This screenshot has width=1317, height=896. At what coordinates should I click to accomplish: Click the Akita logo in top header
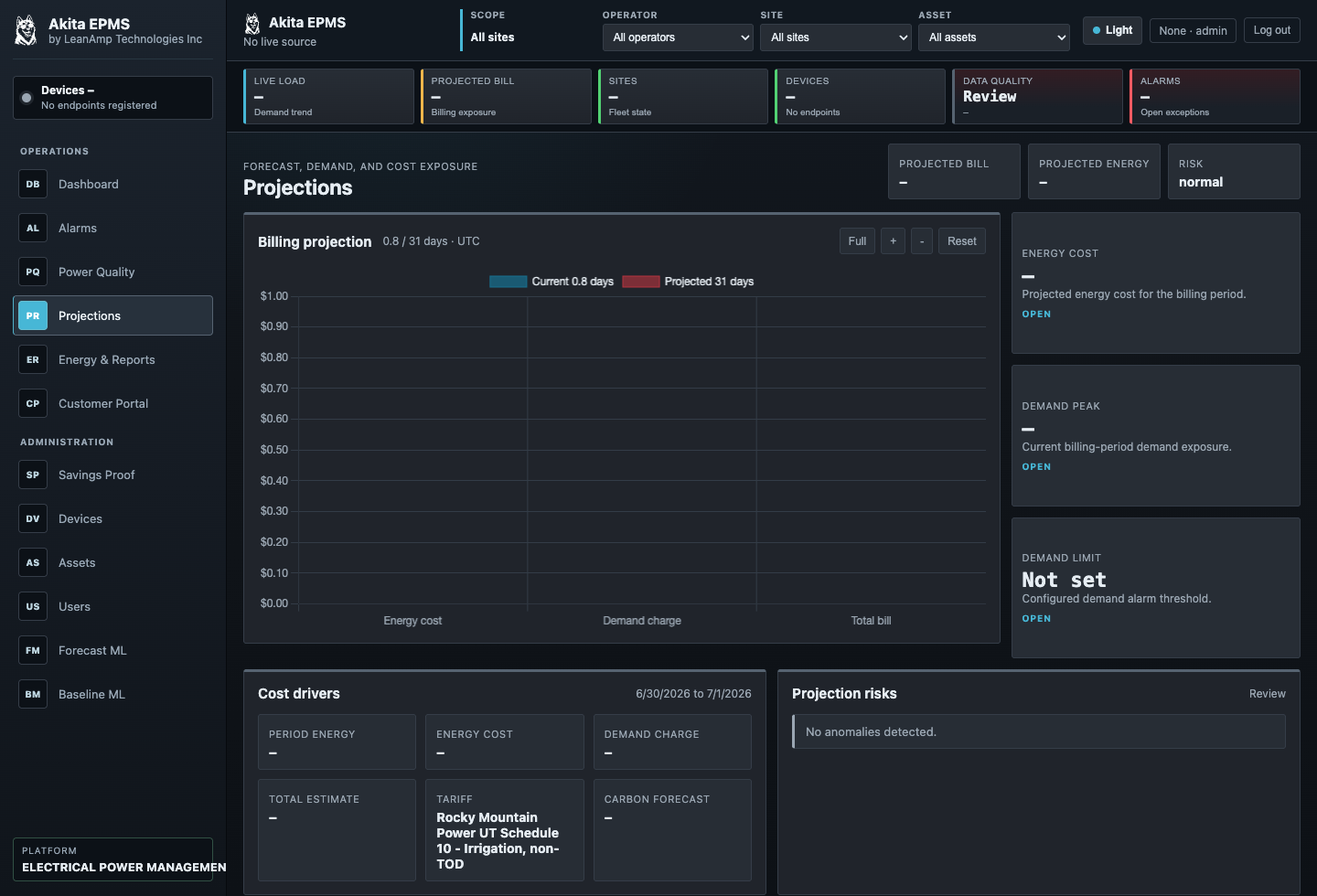tap(252, 24)
